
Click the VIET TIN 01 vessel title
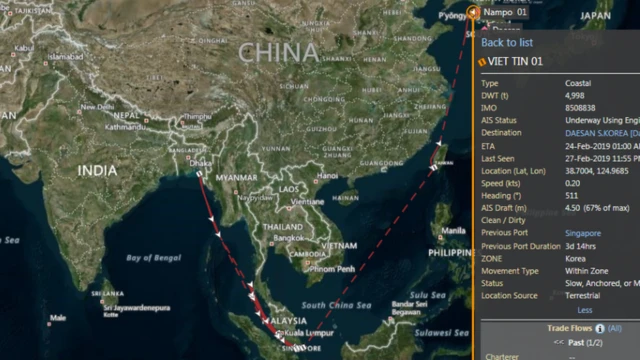click(515, 62)
